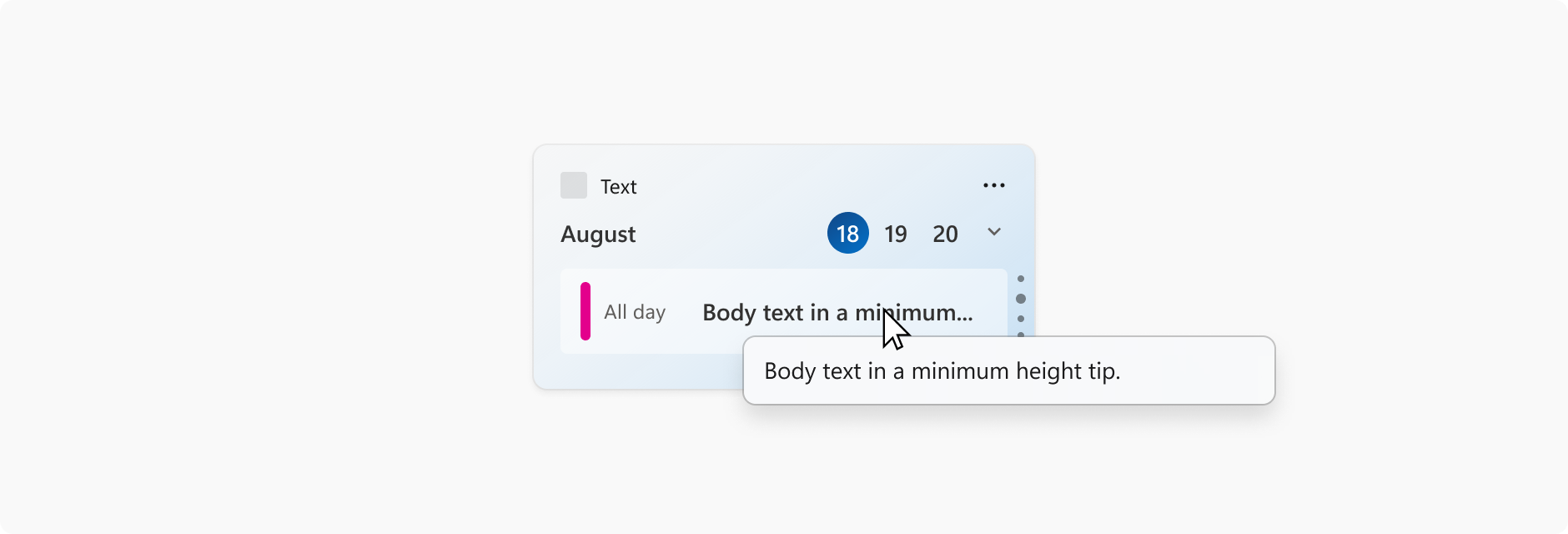Click the topmost scrollbar dot
This screenshot has width=1568, height=534.
coord(1022,279)
